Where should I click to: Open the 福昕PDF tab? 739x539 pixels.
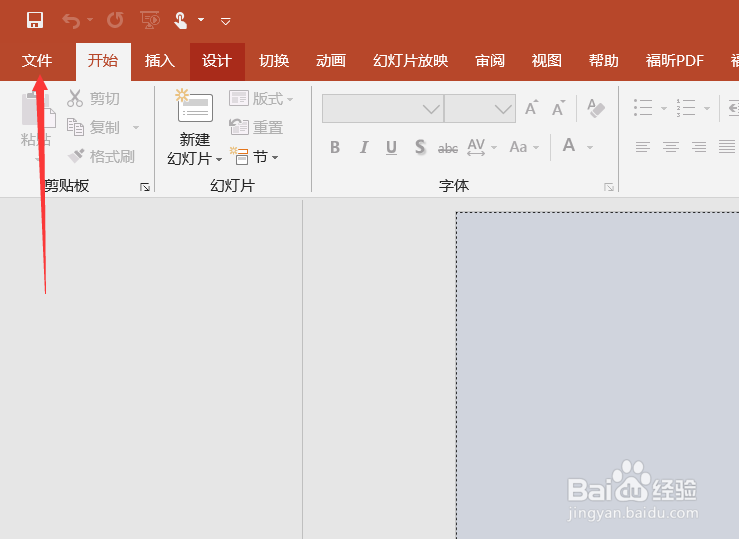point(675,61)
